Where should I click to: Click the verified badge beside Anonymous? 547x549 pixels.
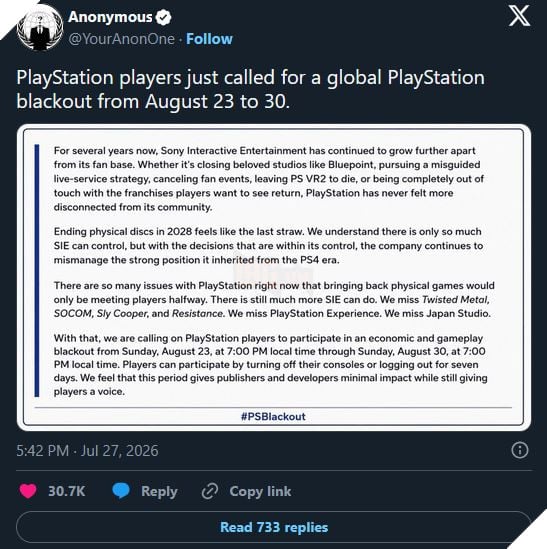coord(164,17)
